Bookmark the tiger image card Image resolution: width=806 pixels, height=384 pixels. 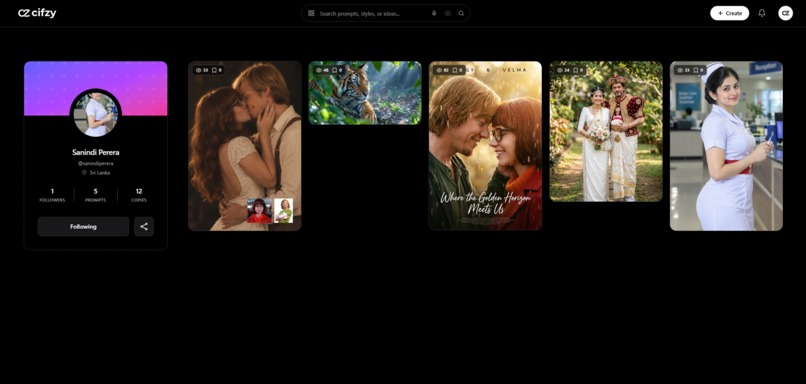335,70
